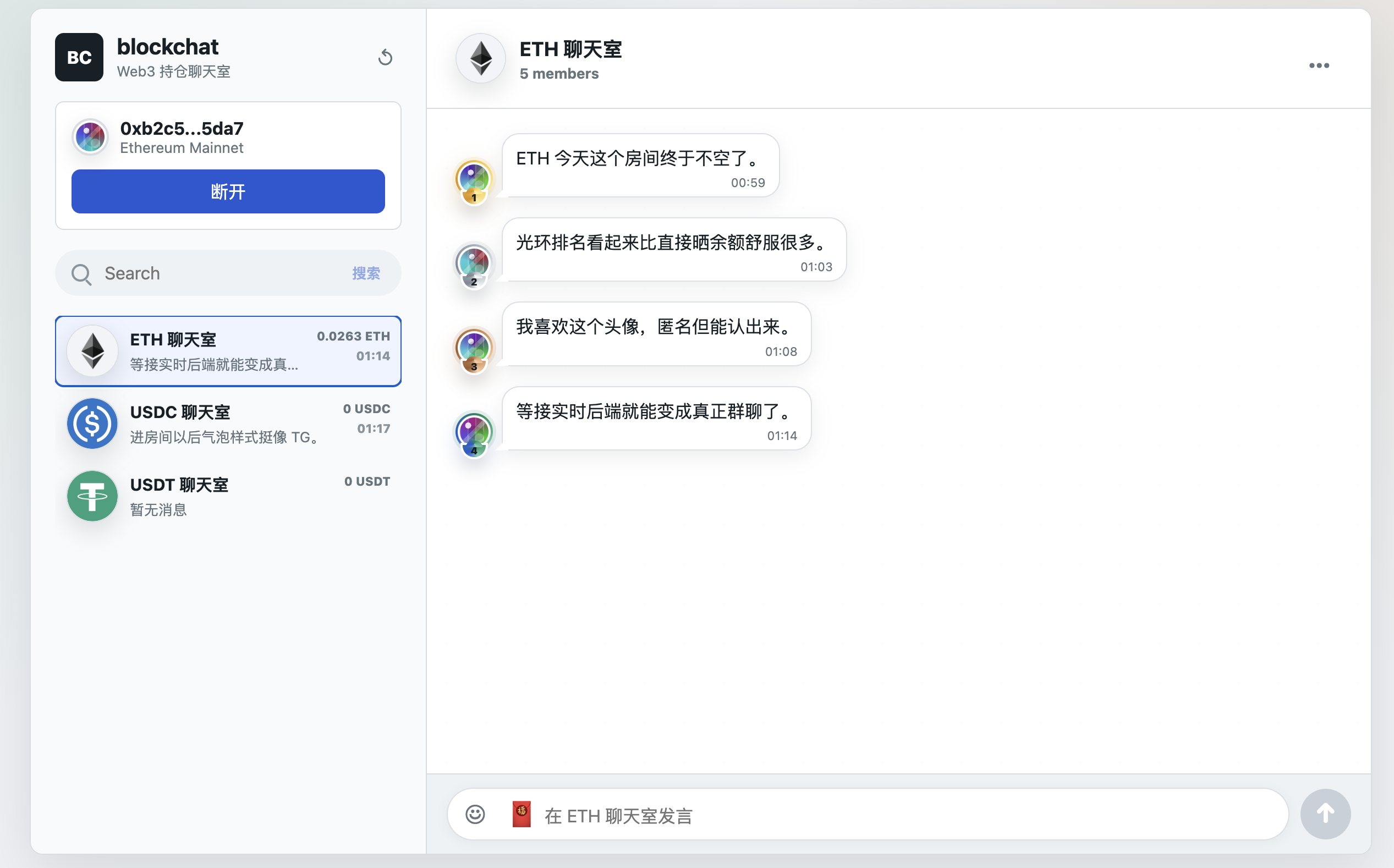Open the USDC 聊天室 room
The width and height of the screenshot is (1394, 868).
coord(228,424)
